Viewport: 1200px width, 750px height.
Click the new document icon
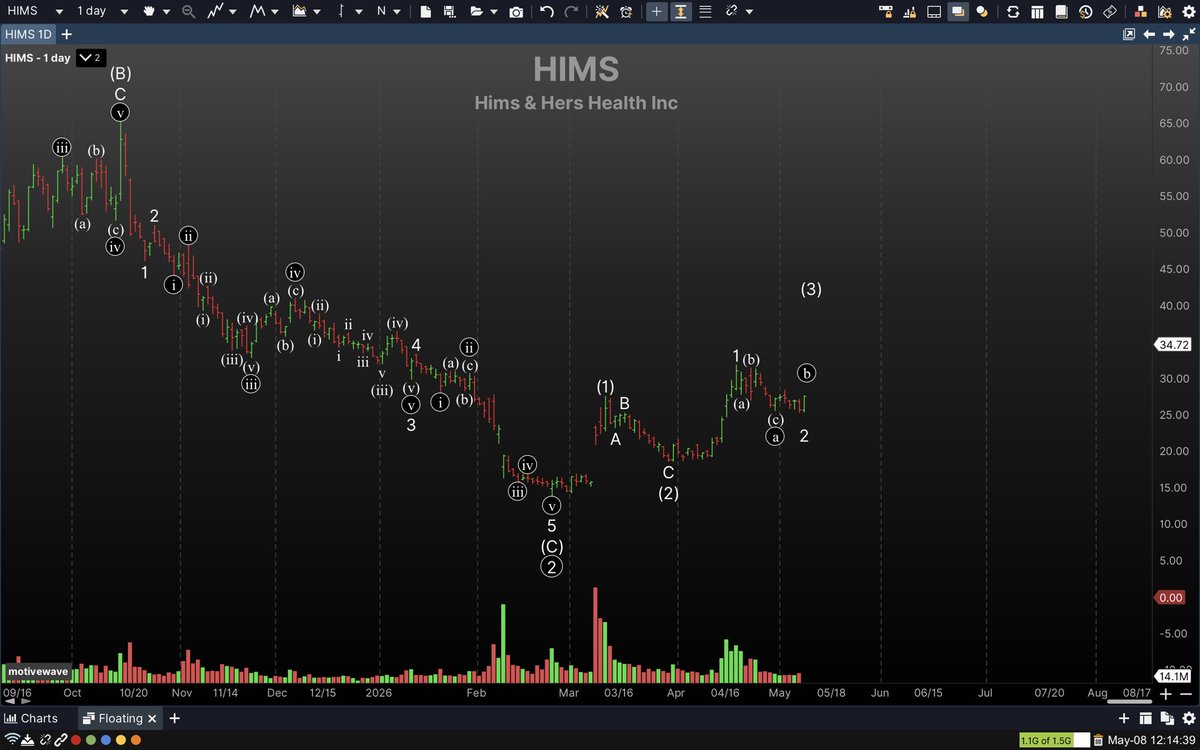click(x=425, y=11)
